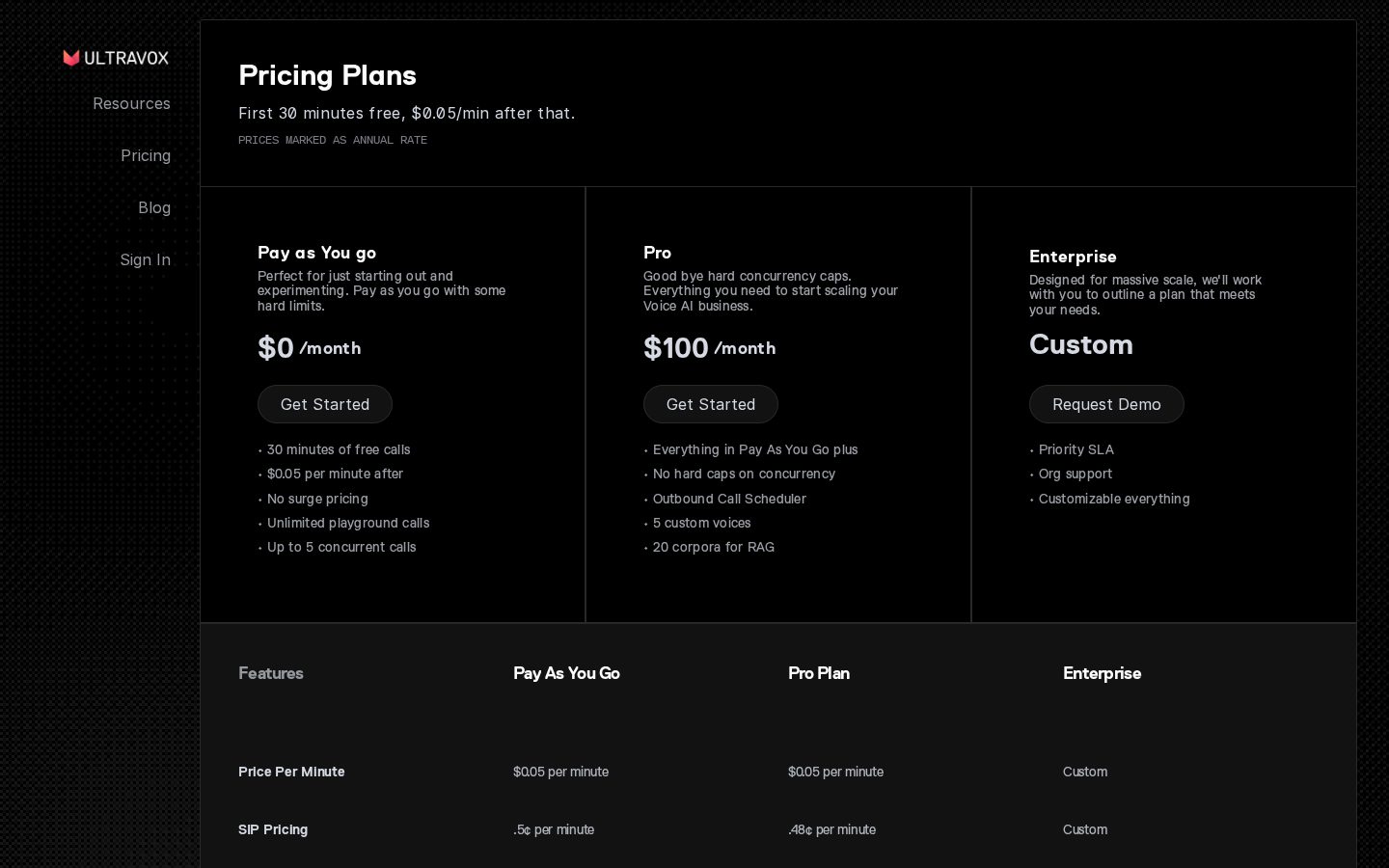Click the Pro plan description text
This screenshot has width=1389, height=868.
(x=771, y=290)
